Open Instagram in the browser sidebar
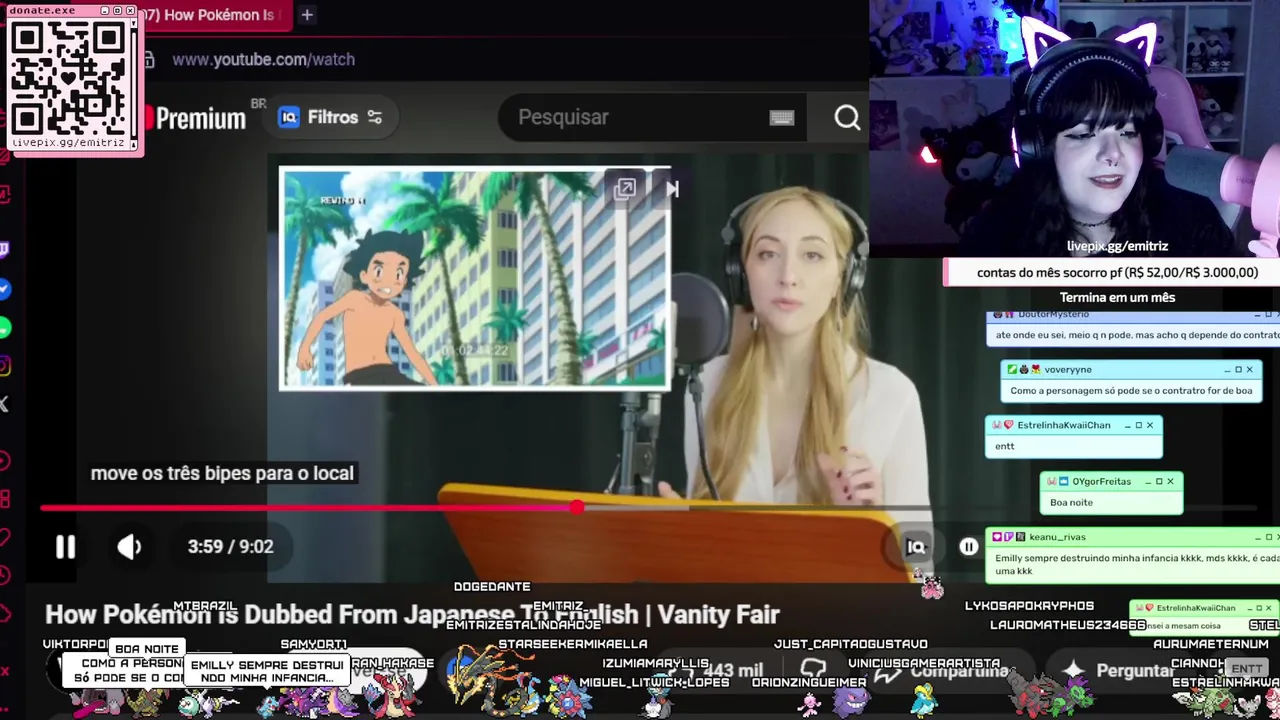The image size is (1280, 720). pos(5,367)
